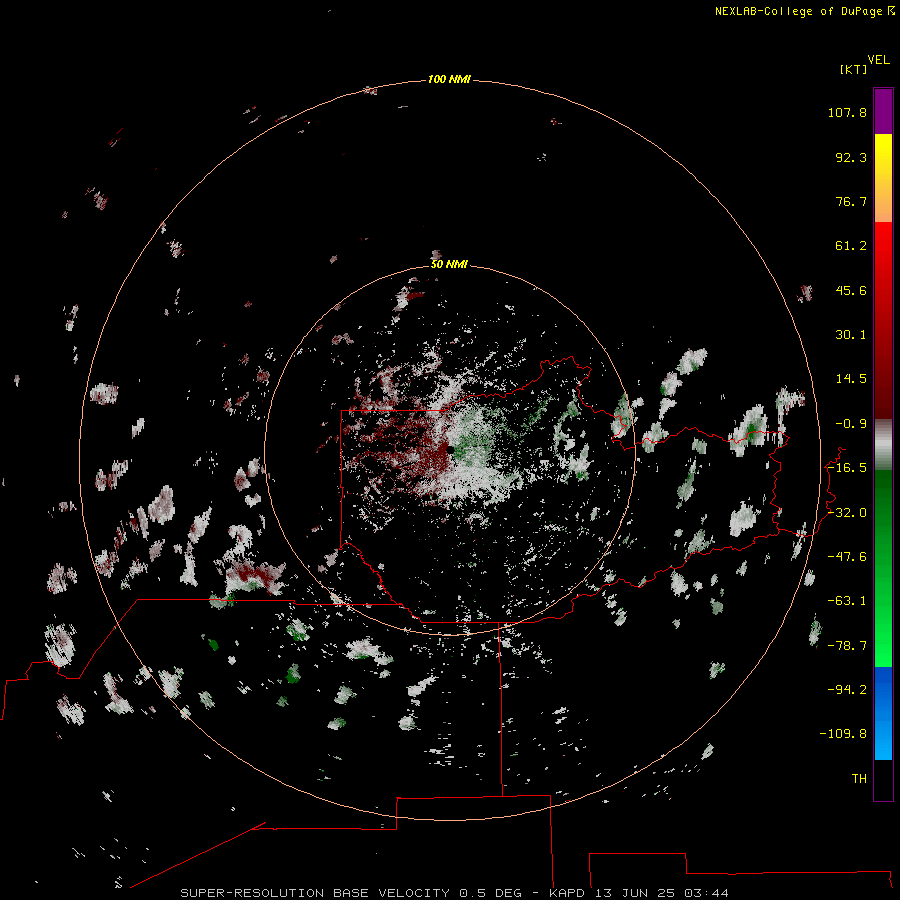Click the 100 NMI range ring label
900x900 pixels.
449,79
